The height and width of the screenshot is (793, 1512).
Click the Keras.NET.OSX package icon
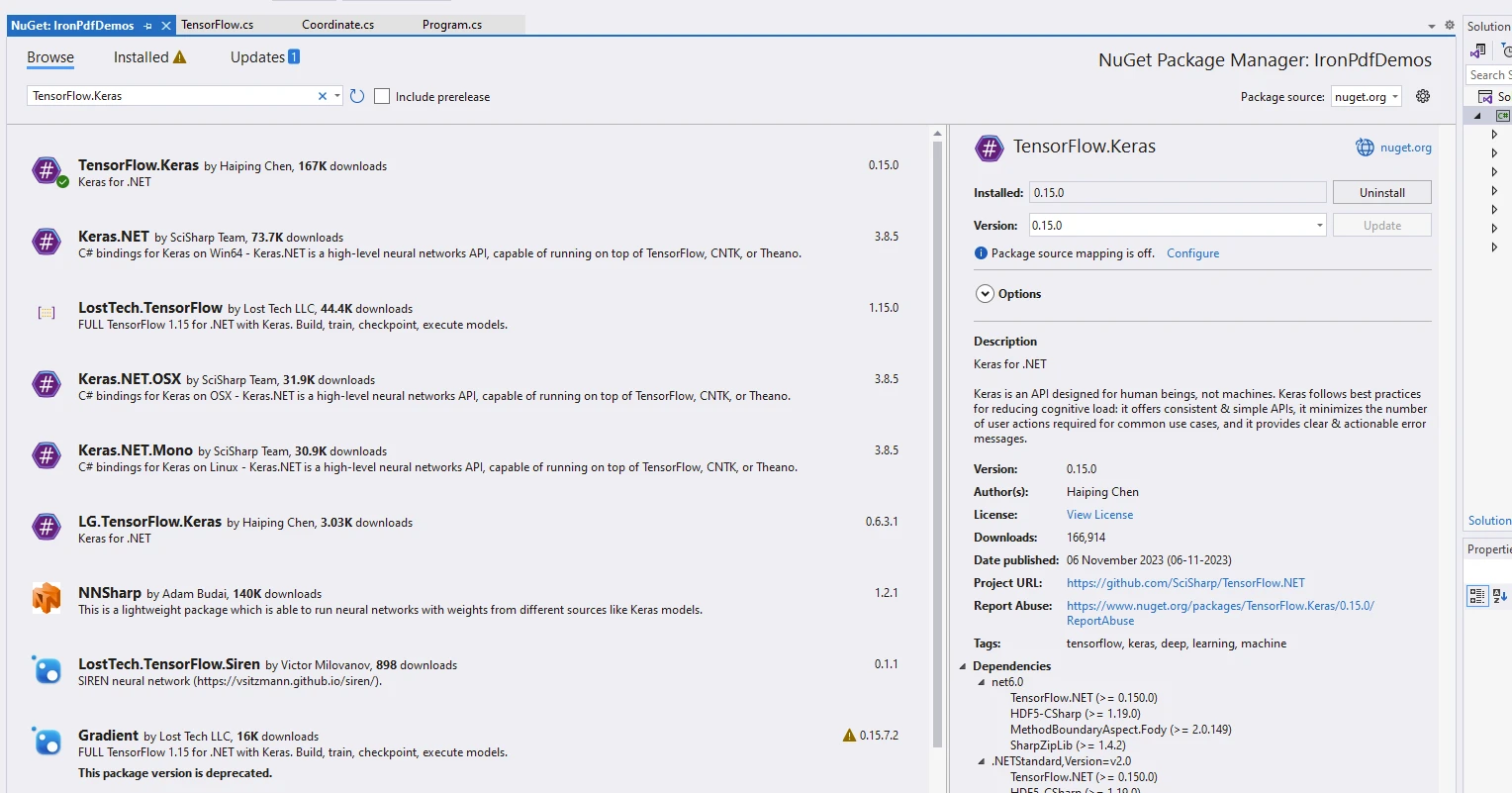click(47, 384)
